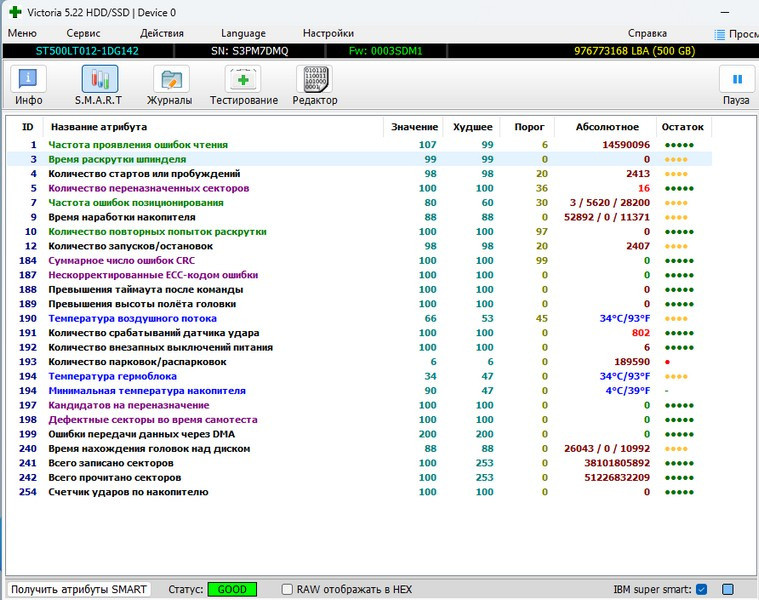
Task: Click the Victoria green cross app icon
Action: [x=15, y=12]
